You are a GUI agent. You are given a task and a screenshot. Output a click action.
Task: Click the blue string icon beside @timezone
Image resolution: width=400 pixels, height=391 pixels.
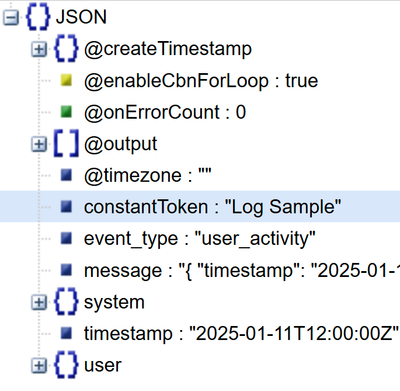click(x=66, y=175)
